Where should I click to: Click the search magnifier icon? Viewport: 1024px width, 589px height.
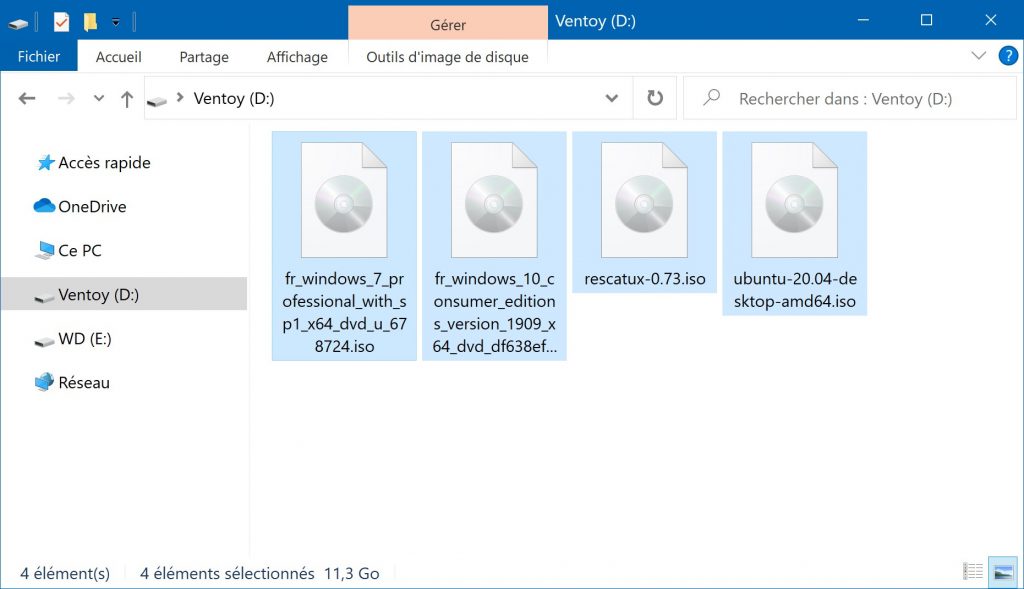click(x=711, y=98)
